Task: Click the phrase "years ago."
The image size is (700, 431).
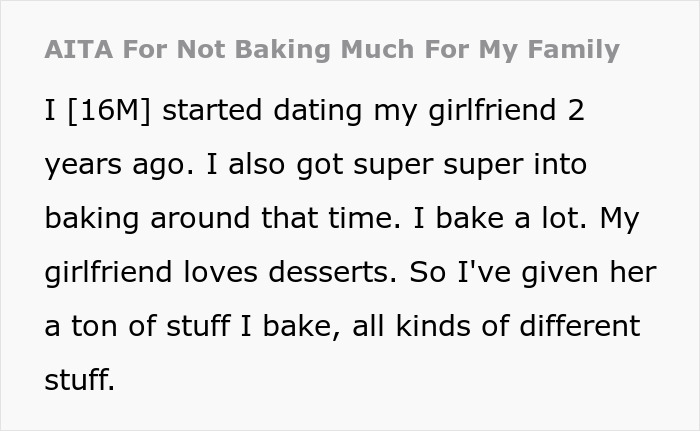Action: tap(120, 165)
